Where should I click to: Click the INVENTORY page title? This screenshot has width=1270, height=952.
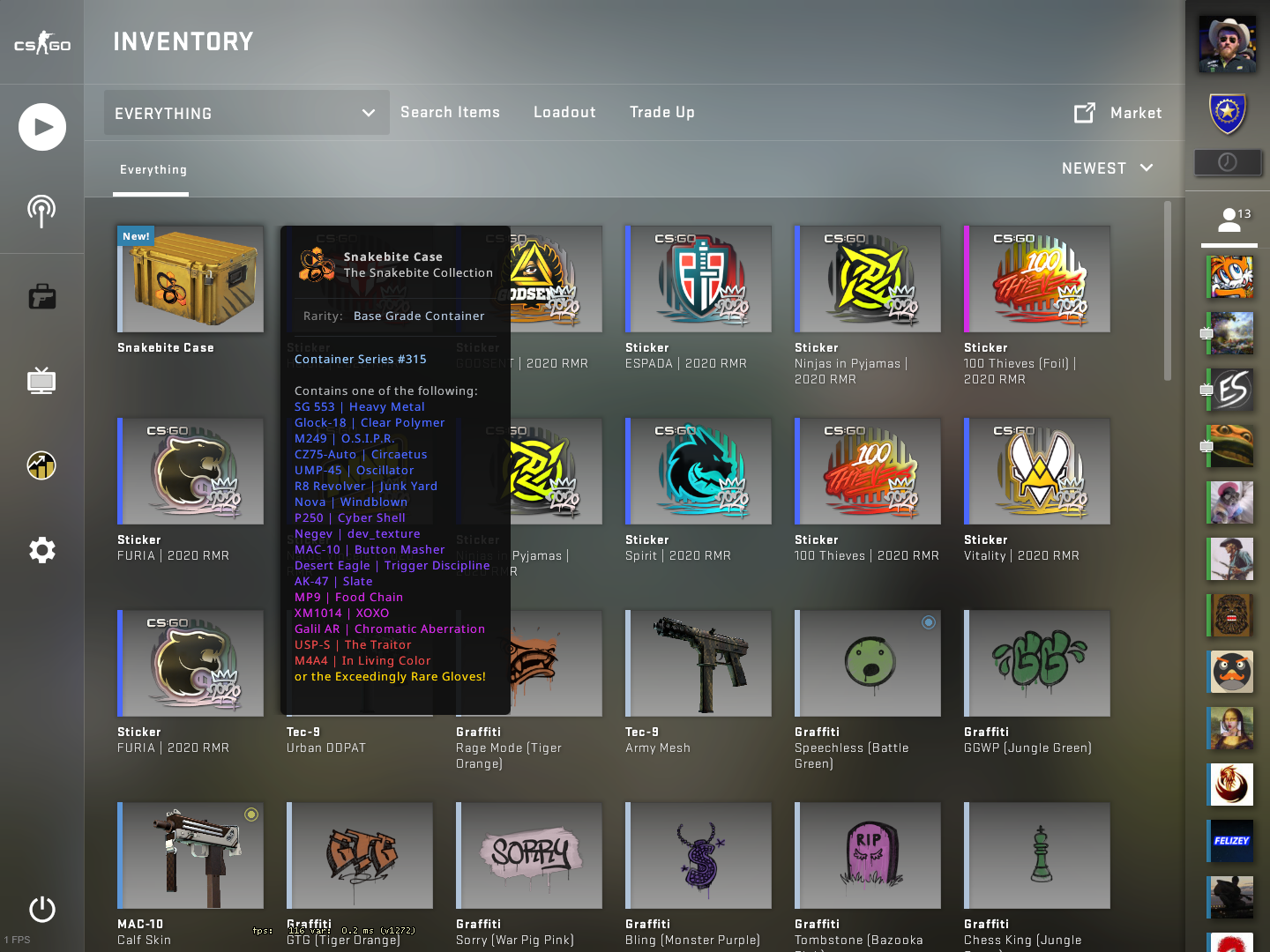coord(183,41)
